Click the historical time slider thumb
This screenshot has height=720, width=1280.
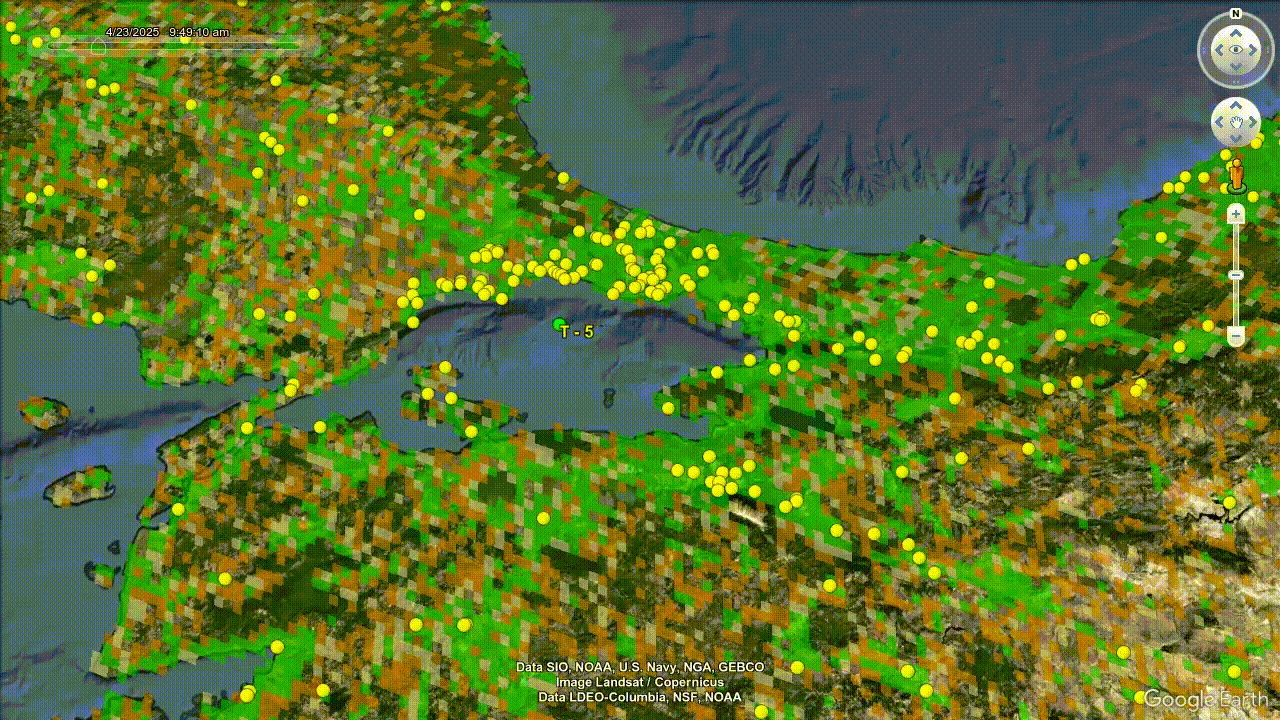point(98,45)
